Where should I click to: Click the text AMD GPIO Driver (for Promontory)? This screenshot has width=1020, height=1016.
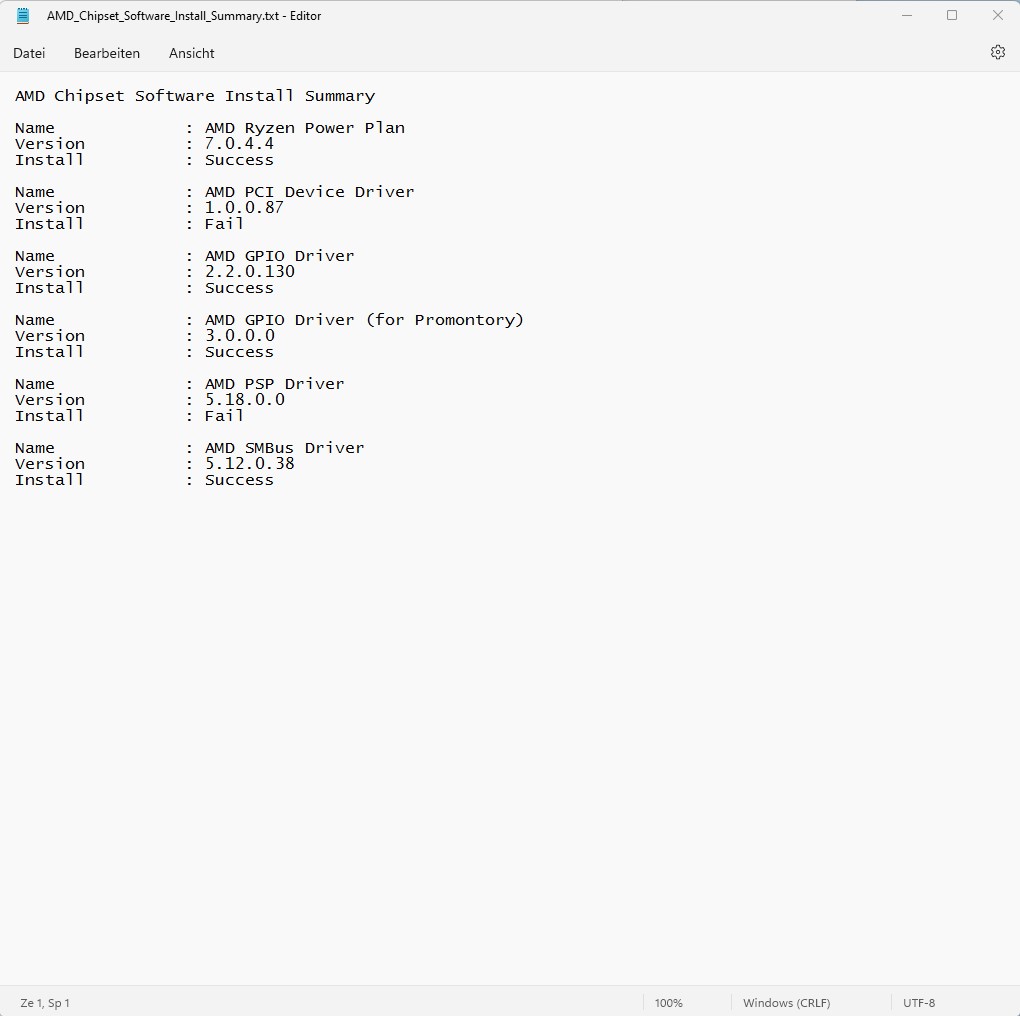(364, 319)
